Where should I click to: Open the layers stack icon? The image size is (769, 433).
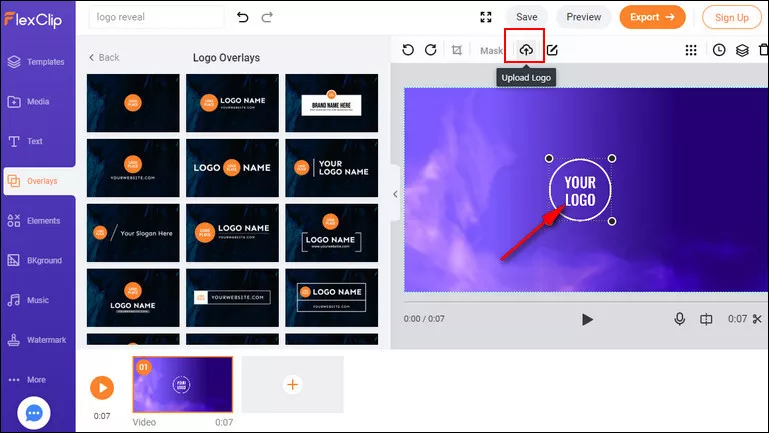742,50
